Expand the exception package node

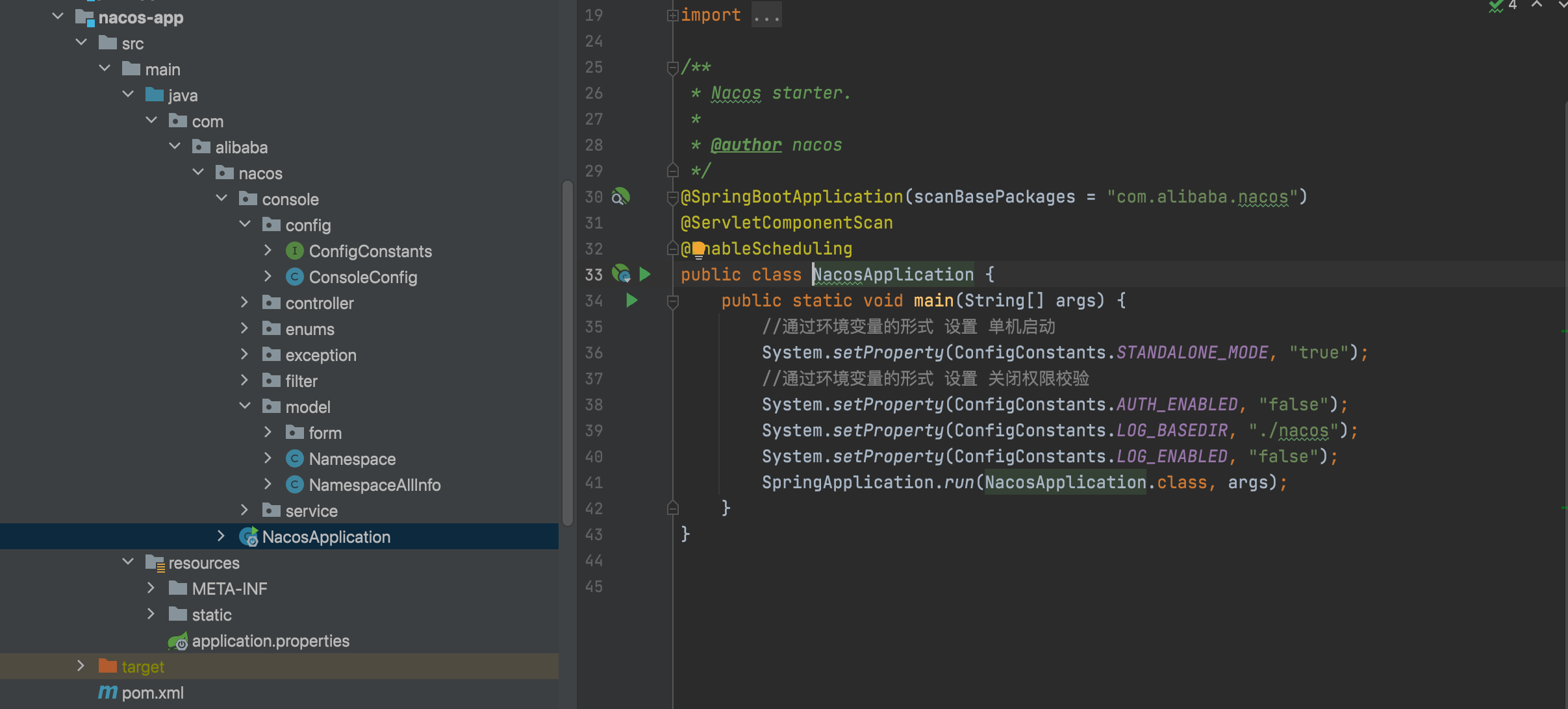click(244, 354)
